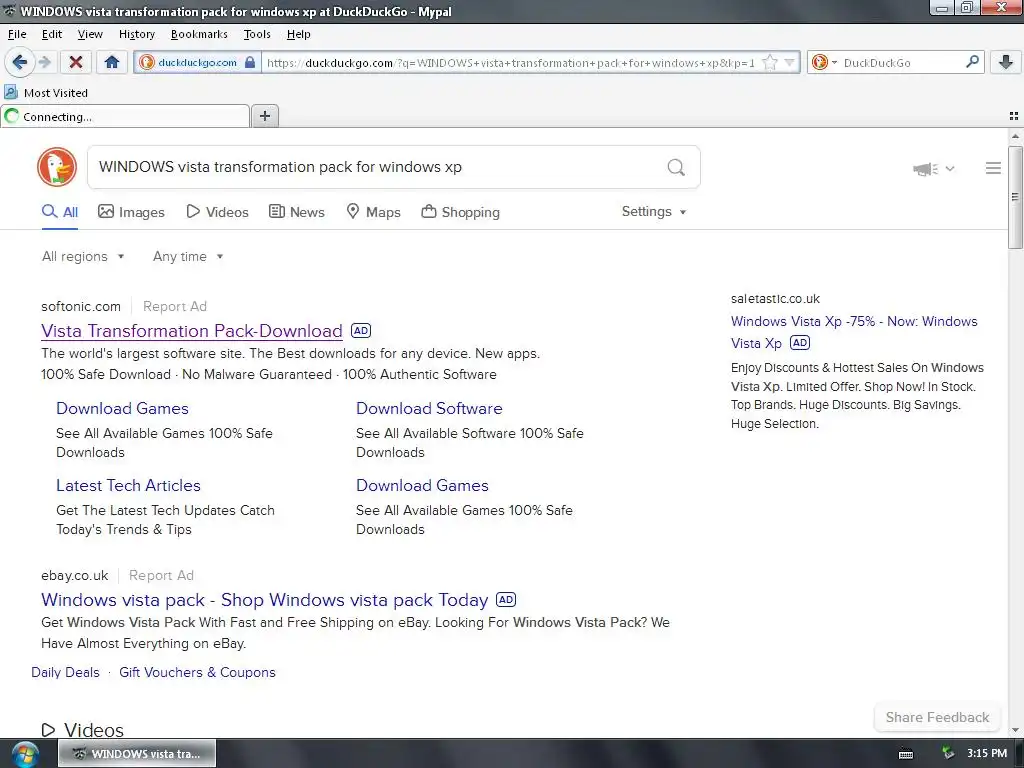The width and height of the screenshot is (1024, 768).
Task: Bookmark this page with the star icon
Action: [x=770, y=62]
